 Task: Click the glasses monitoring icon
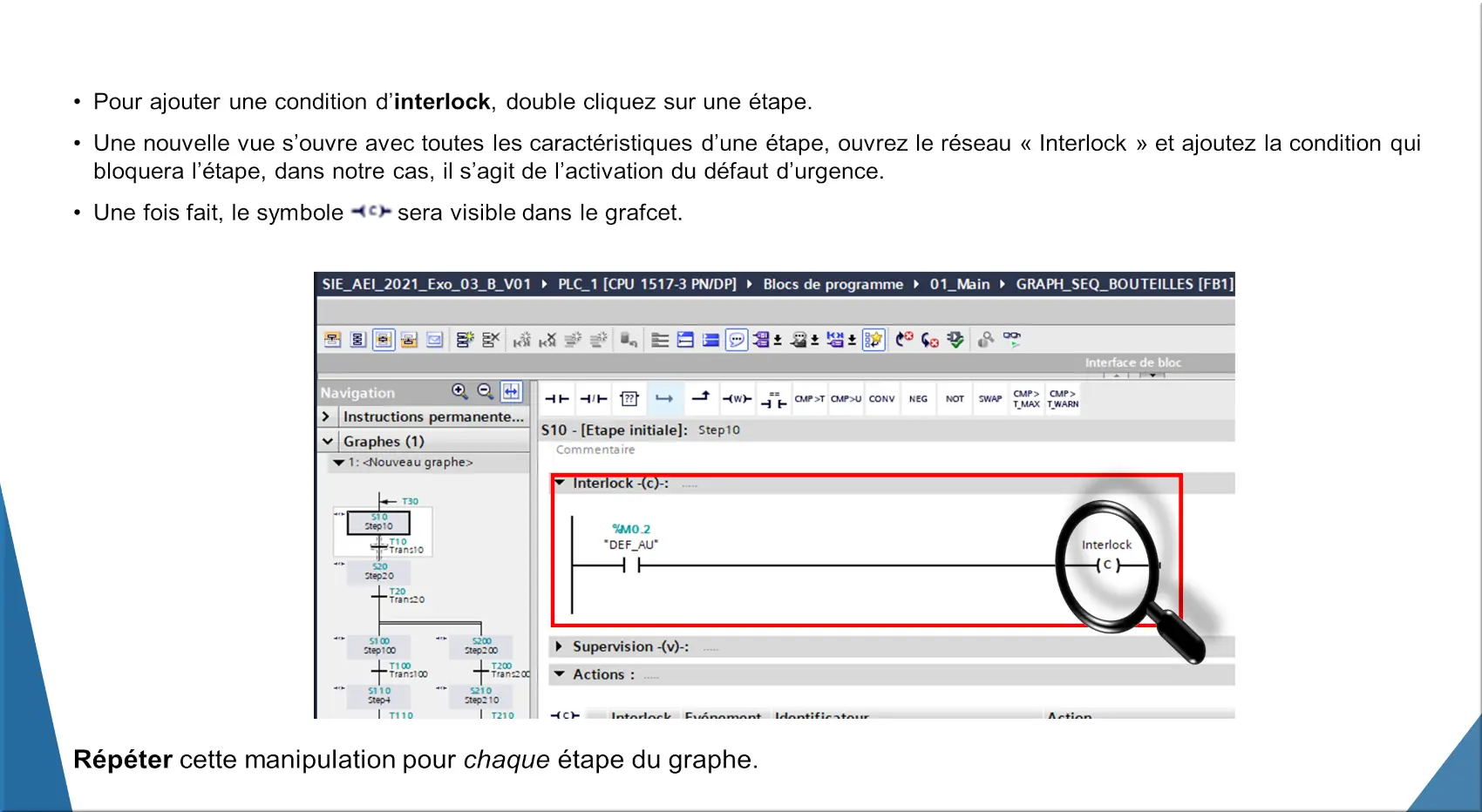(1011, 339)
